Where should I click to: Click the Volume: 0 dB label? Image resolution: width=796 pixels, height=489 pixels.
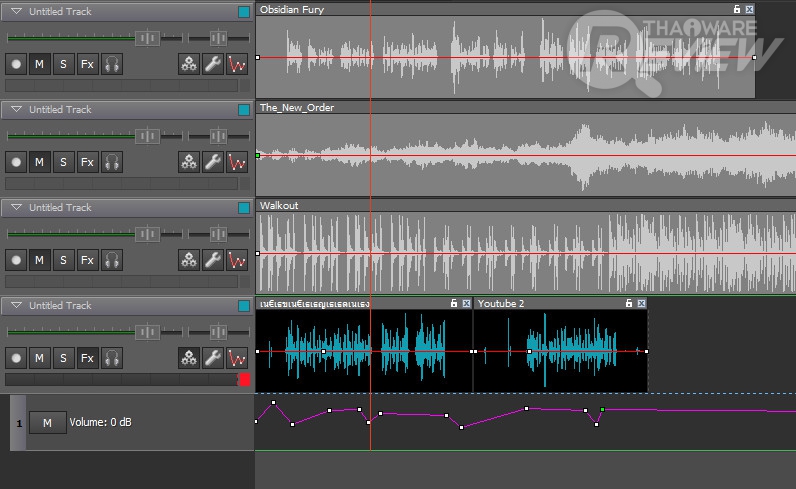(100, 422)
